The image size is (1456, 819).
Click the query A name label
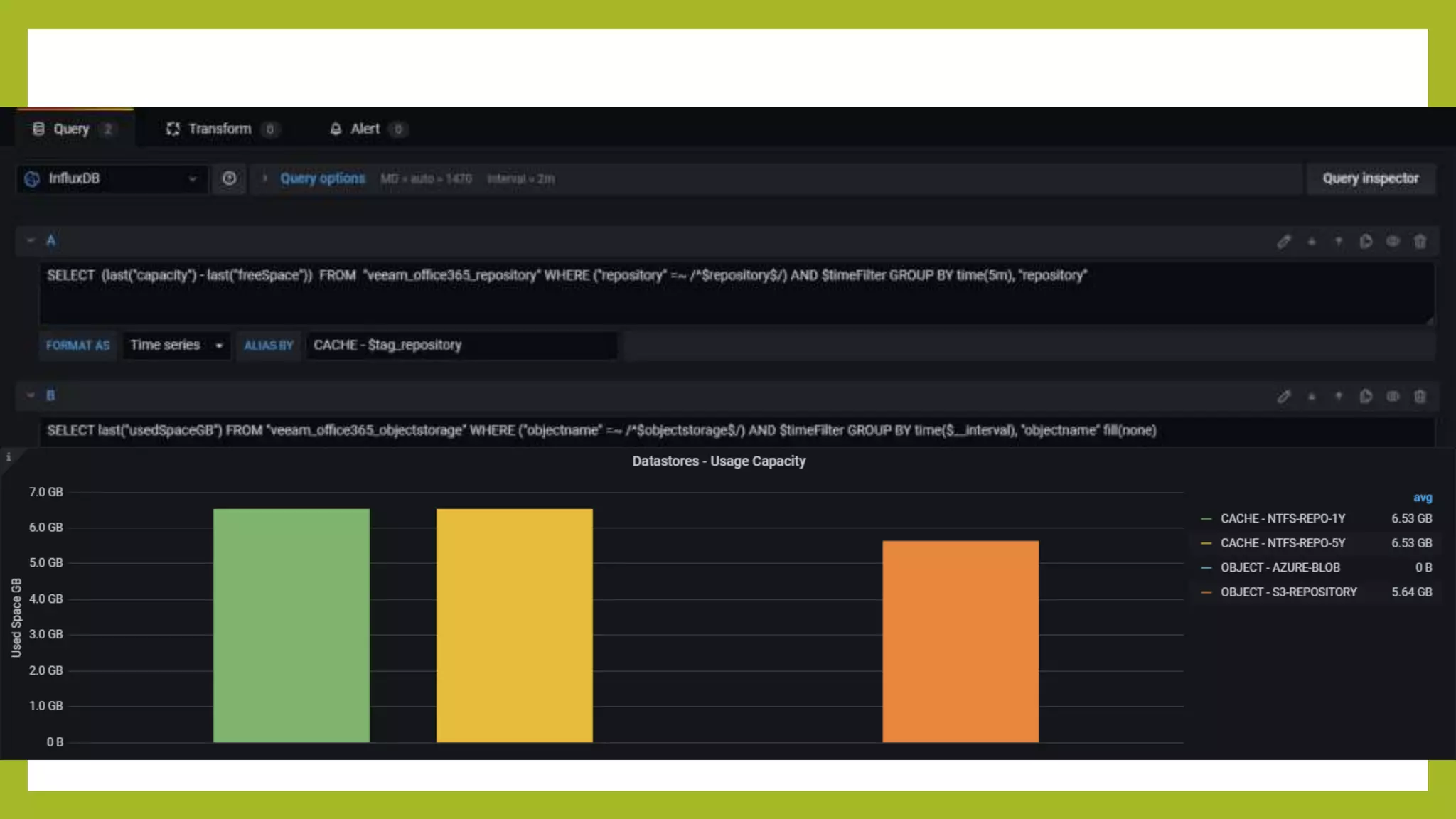[50, 241]
